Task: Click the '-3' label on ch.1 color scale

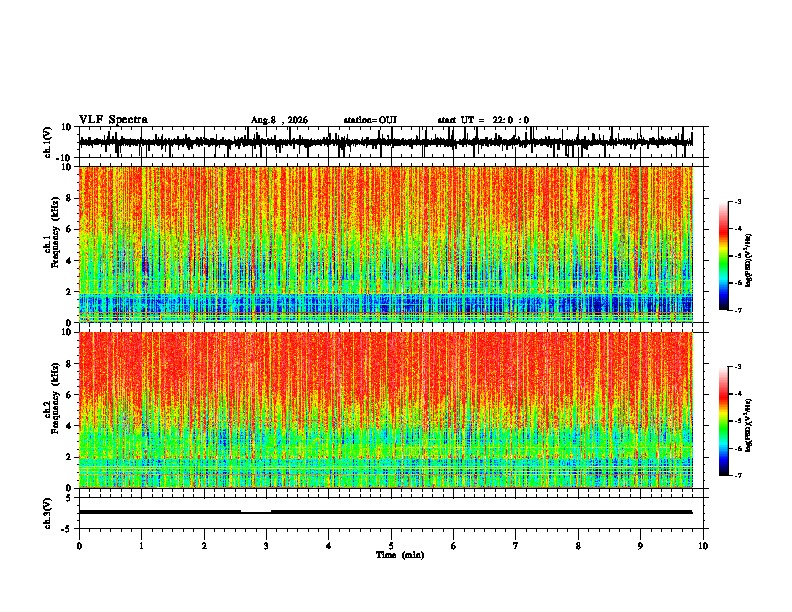Action: coord(738,201)
